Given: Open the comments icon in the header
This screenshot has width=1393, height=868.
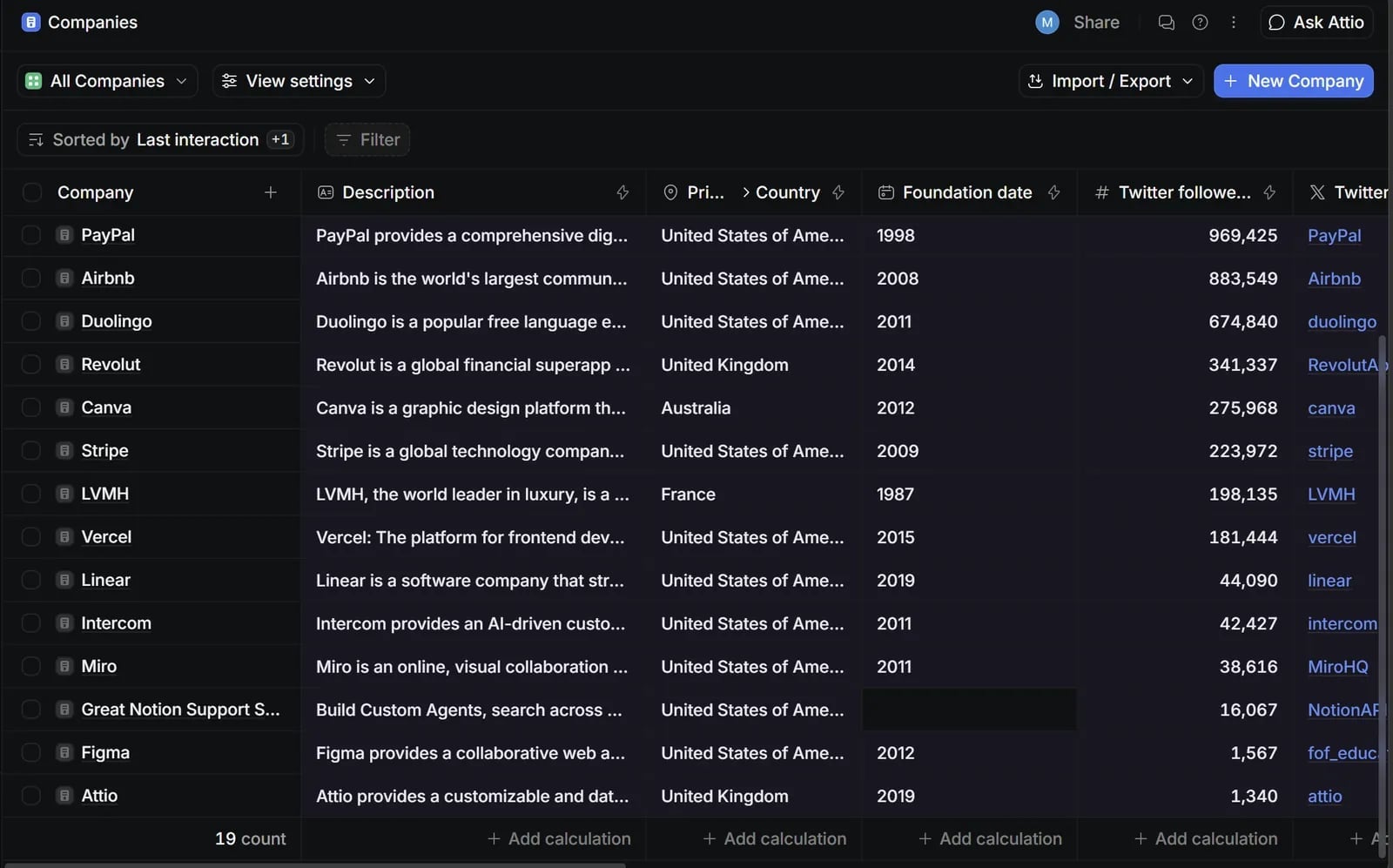Looking at the screenshot, I should point(1166,23).
